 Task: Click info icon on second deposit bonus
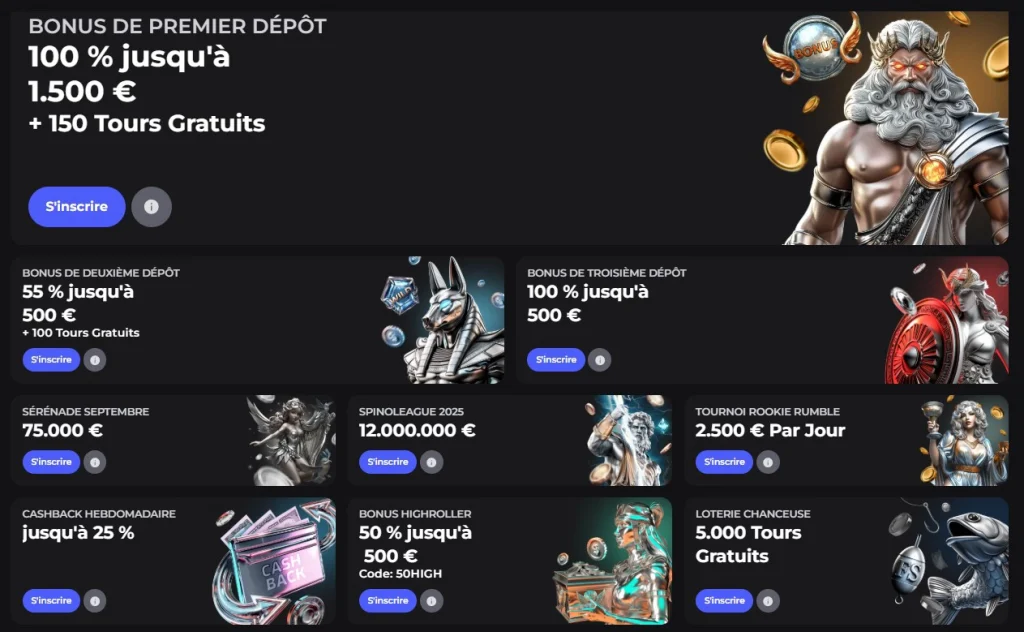(95, 360)
